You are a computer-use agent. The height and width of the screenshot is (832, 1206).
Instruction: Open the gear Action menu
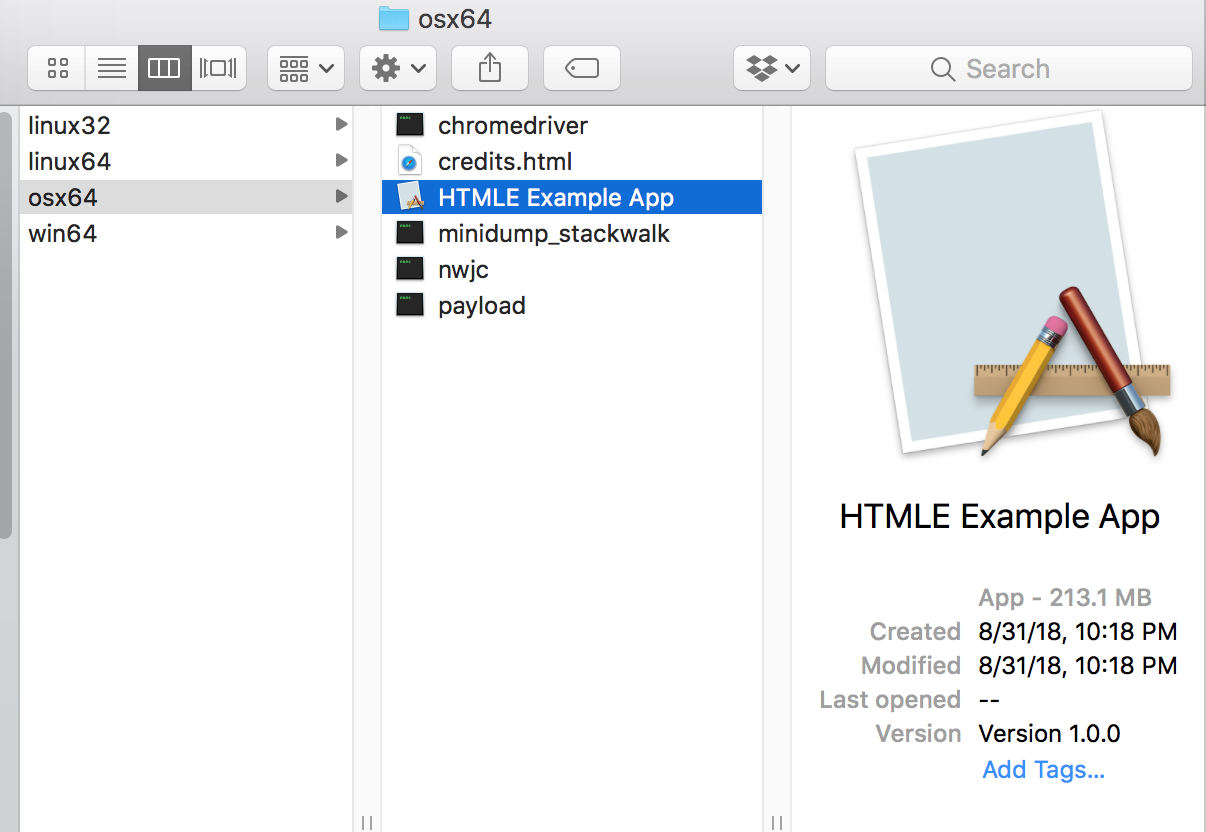(398, 68)
